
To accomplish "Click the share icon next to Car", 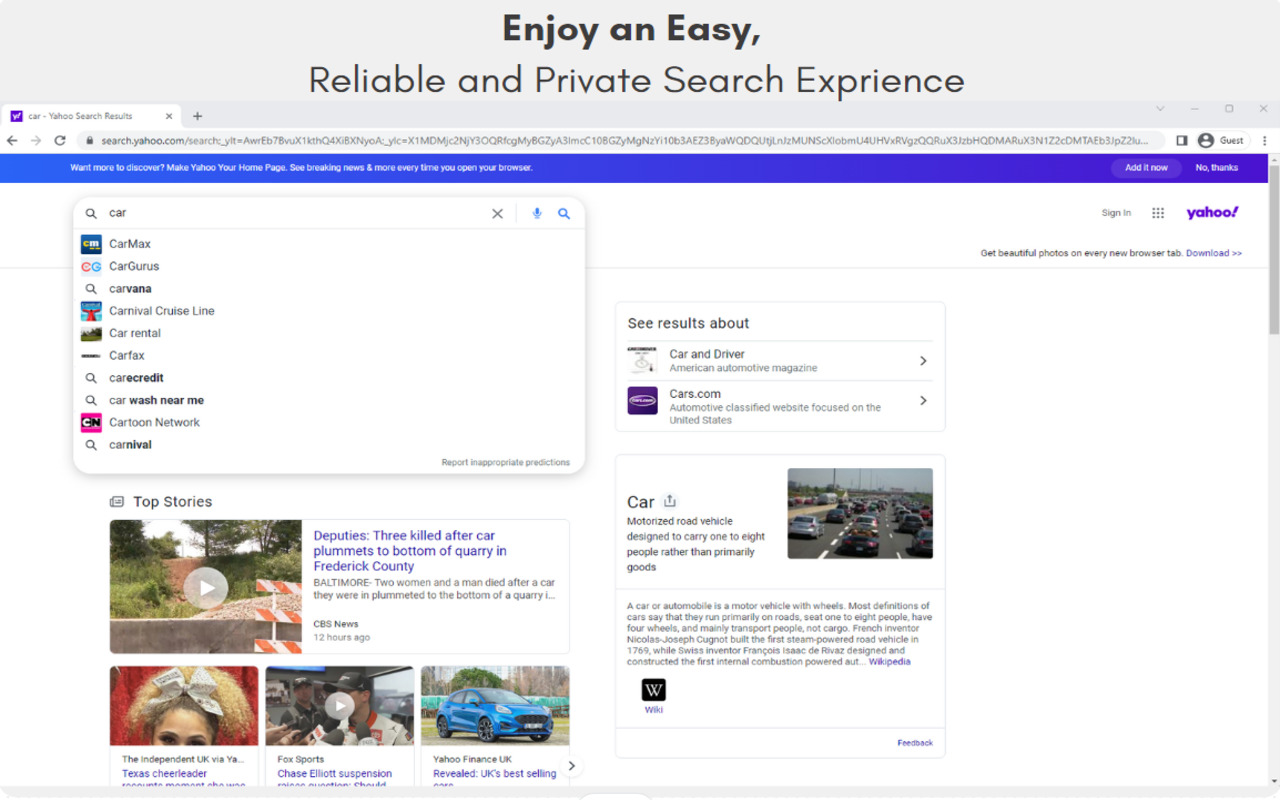I will 670,501.
